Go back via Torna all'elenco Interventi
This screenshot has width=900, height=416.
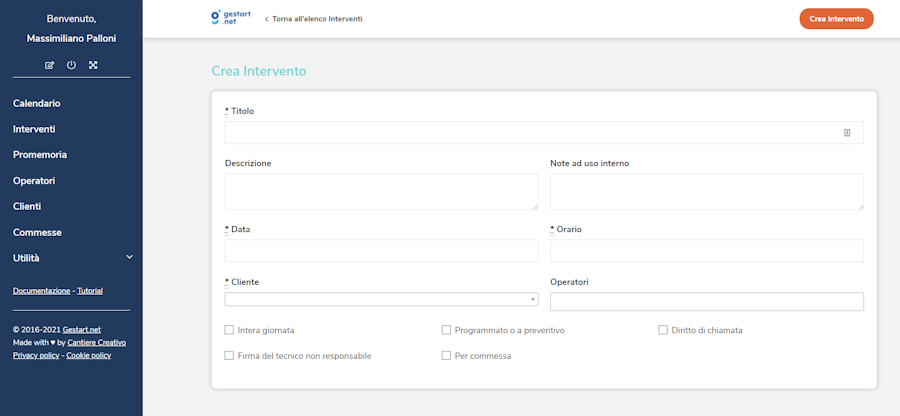tap(314, 19)
